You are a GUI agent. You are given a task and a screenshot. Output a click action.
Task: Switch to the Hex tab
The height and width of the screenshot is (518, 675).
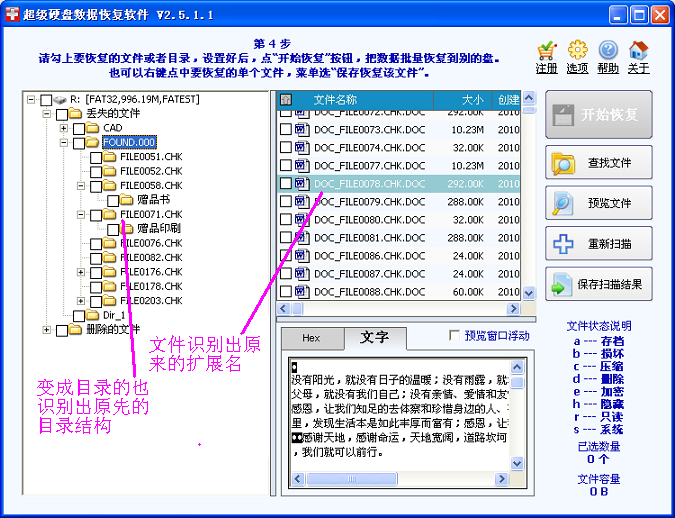[x=311, y=339]
